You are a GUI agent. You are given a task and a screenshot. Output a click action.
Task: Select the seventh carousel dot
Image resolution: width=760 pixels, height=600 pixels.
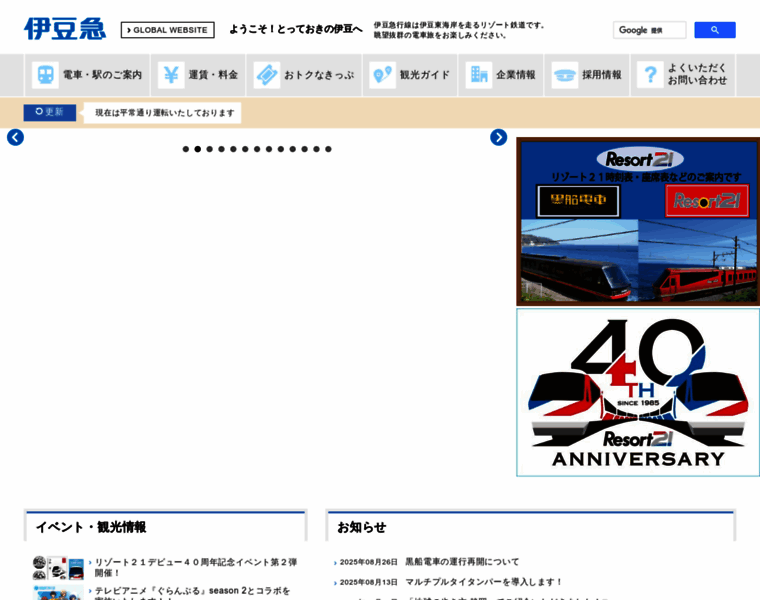(257, 149)
